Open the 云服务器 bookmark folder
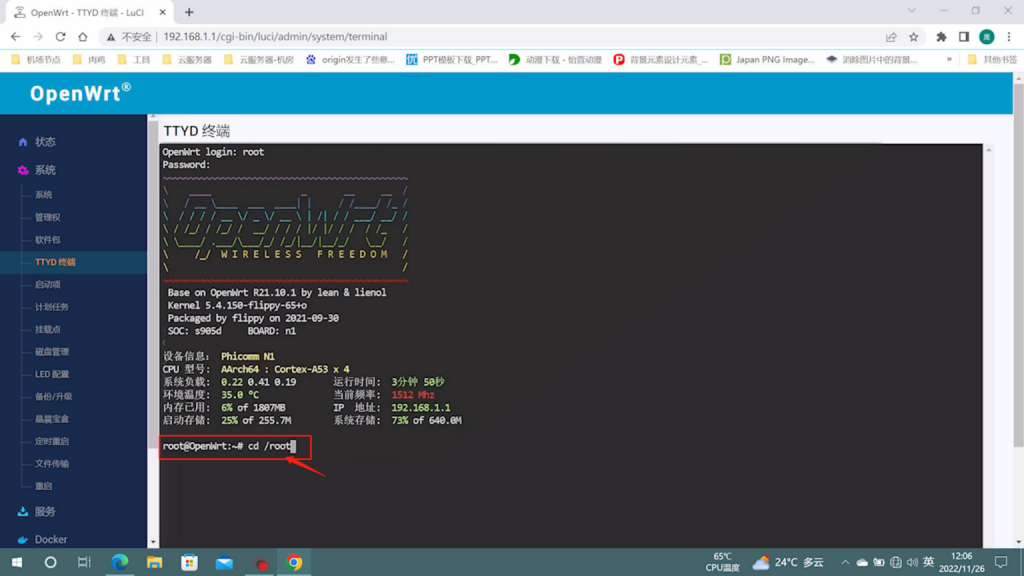The height and width of the screenshot is (576, 1024). (x=187, y=59)
